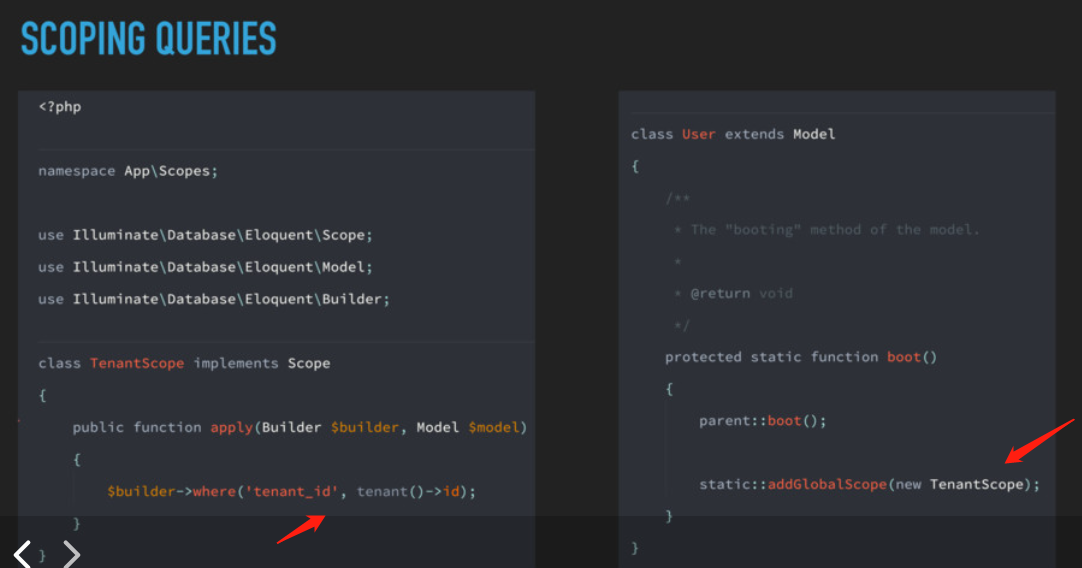Click the red arrow pointing at tenant_id

click(x=301, y=529)
